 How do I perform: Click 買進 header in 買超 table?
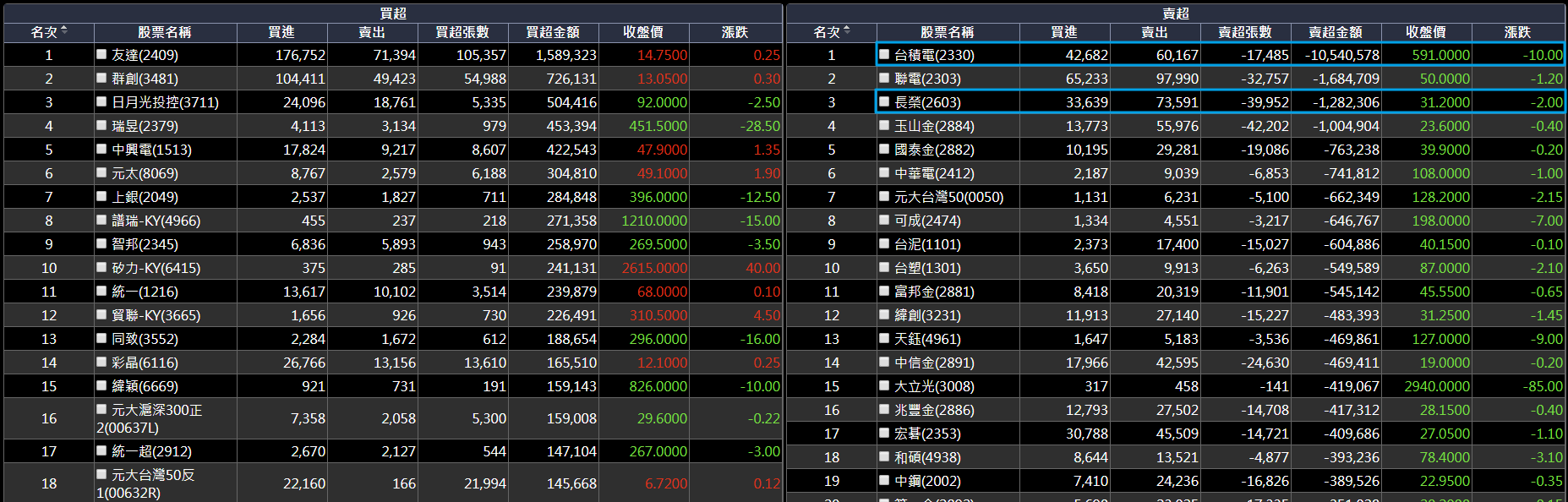click(x=281, y=32)
